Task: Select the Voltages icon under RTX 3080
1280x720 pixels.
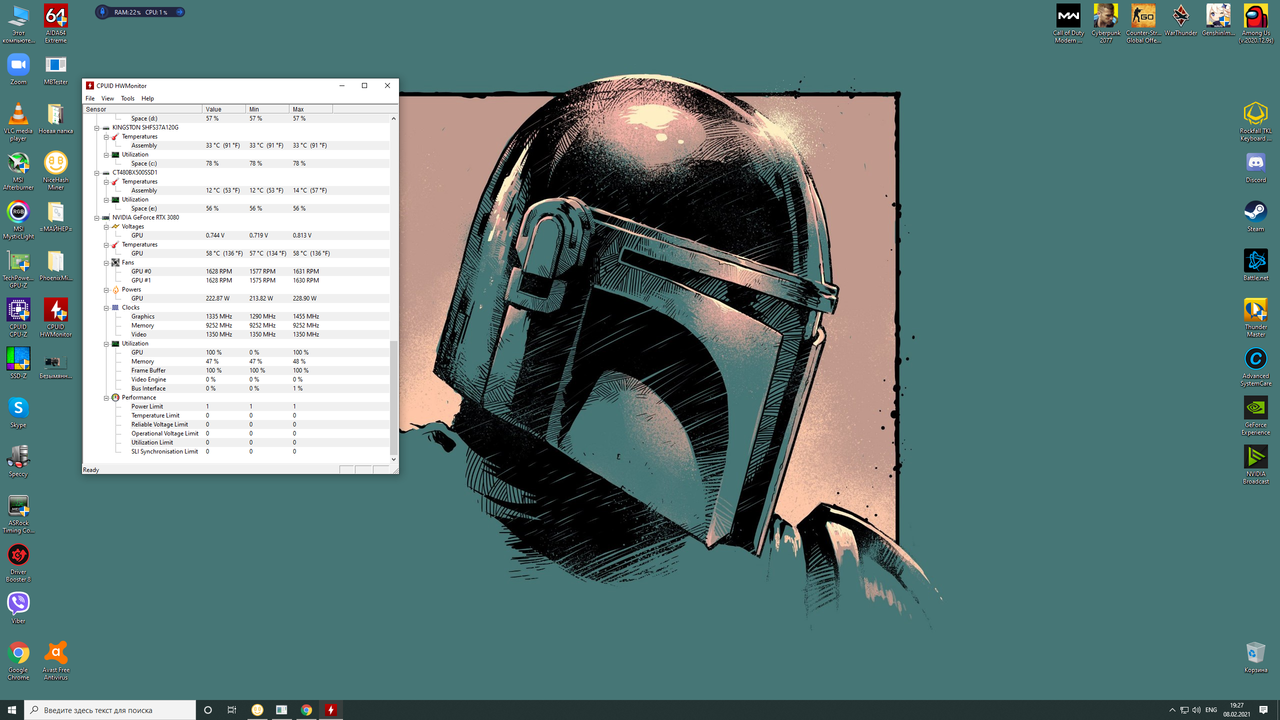Action: 115,227
